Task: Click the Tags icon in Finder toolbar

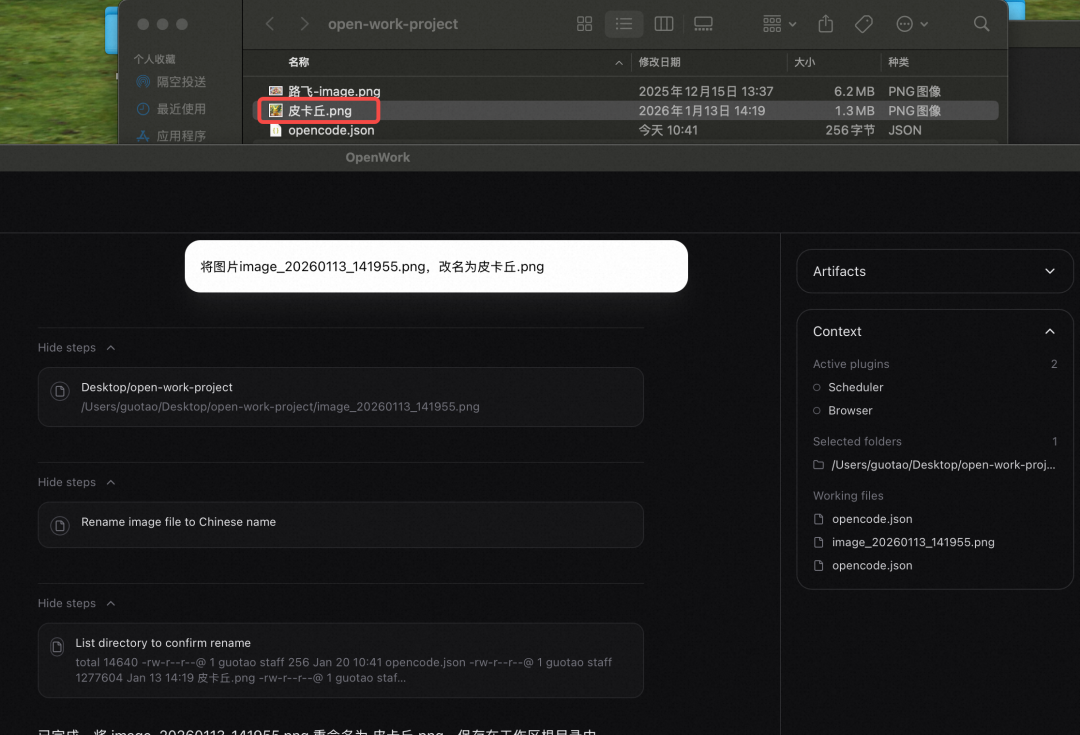Action: (864, 23)
